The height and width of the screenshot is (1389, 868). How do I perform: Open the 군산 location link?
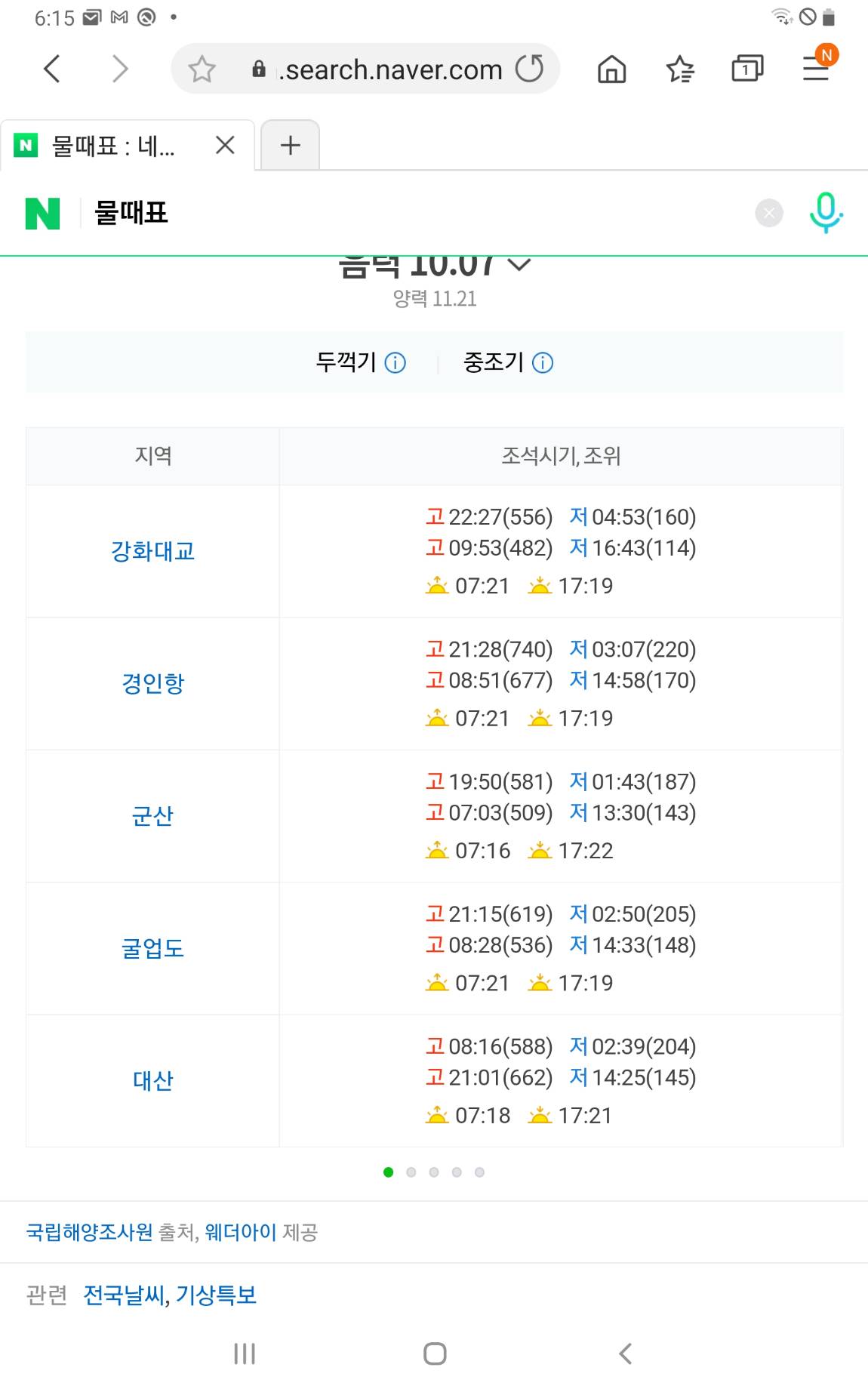pyautogui.click(x=152, y=816)
